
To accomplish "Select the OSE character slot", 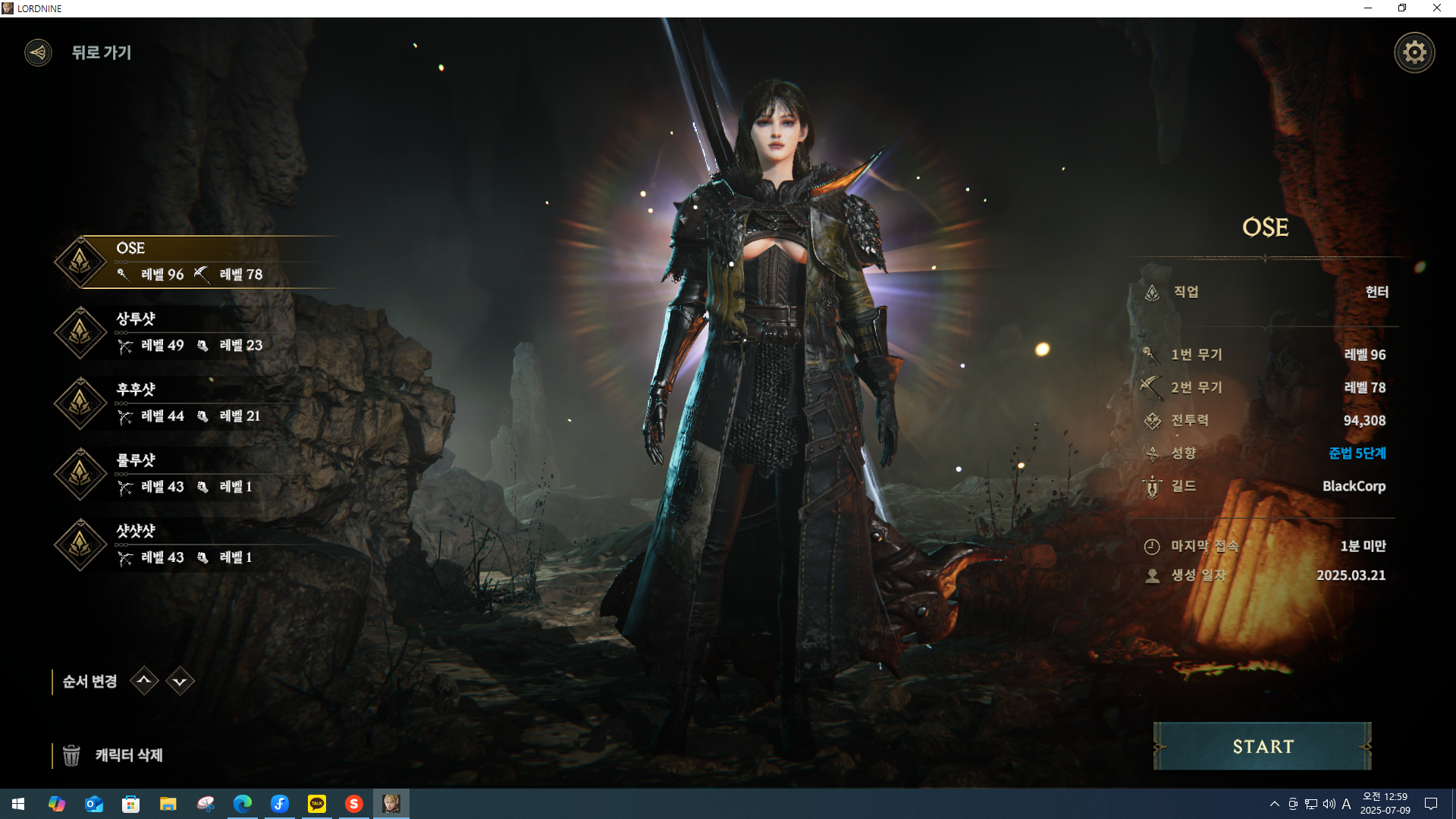I will (197, 262).
